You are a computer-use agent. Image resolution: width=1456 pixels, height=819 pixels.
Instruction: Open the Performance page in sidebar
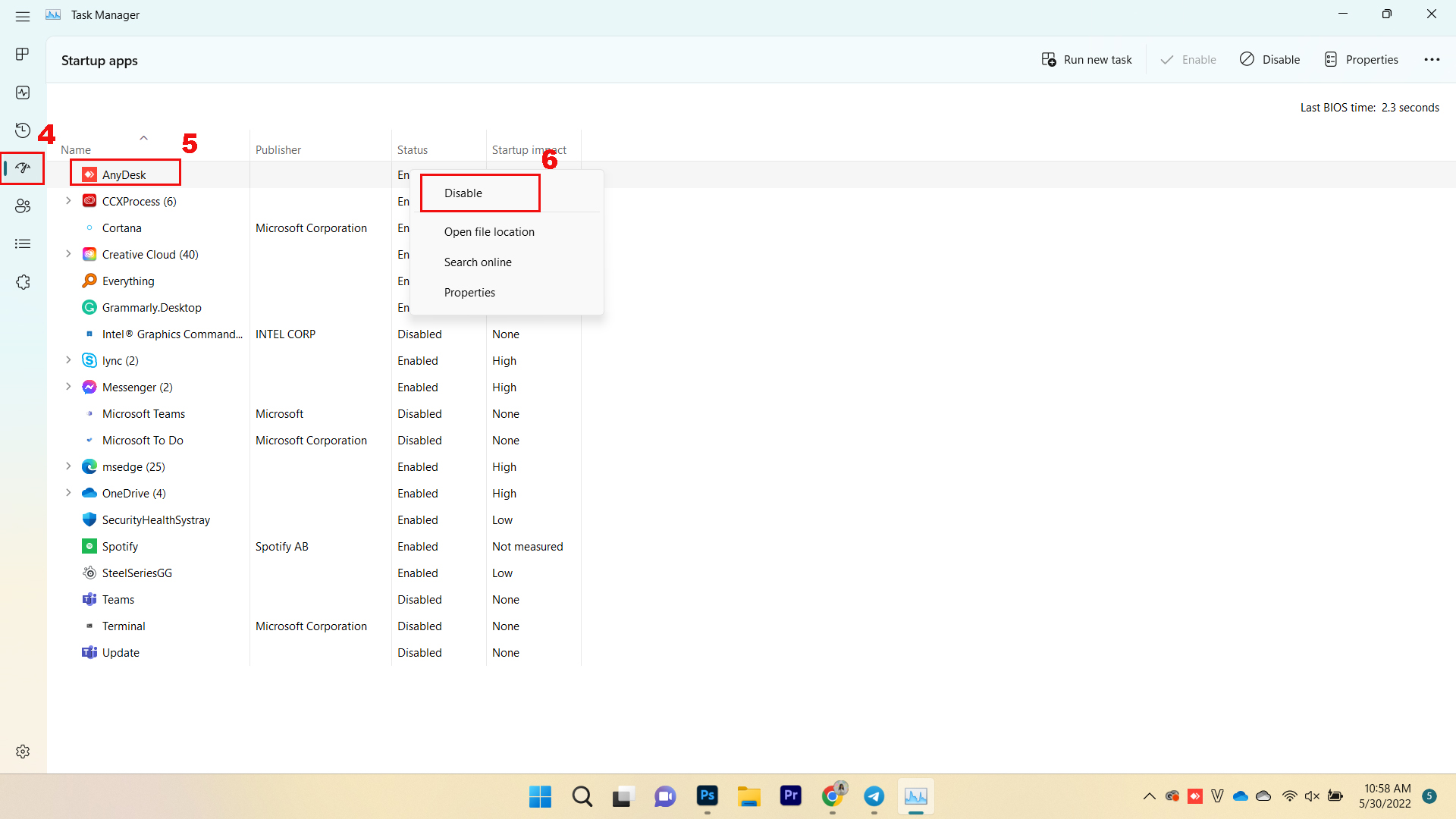pyautogui.click(x=23, y=93)
